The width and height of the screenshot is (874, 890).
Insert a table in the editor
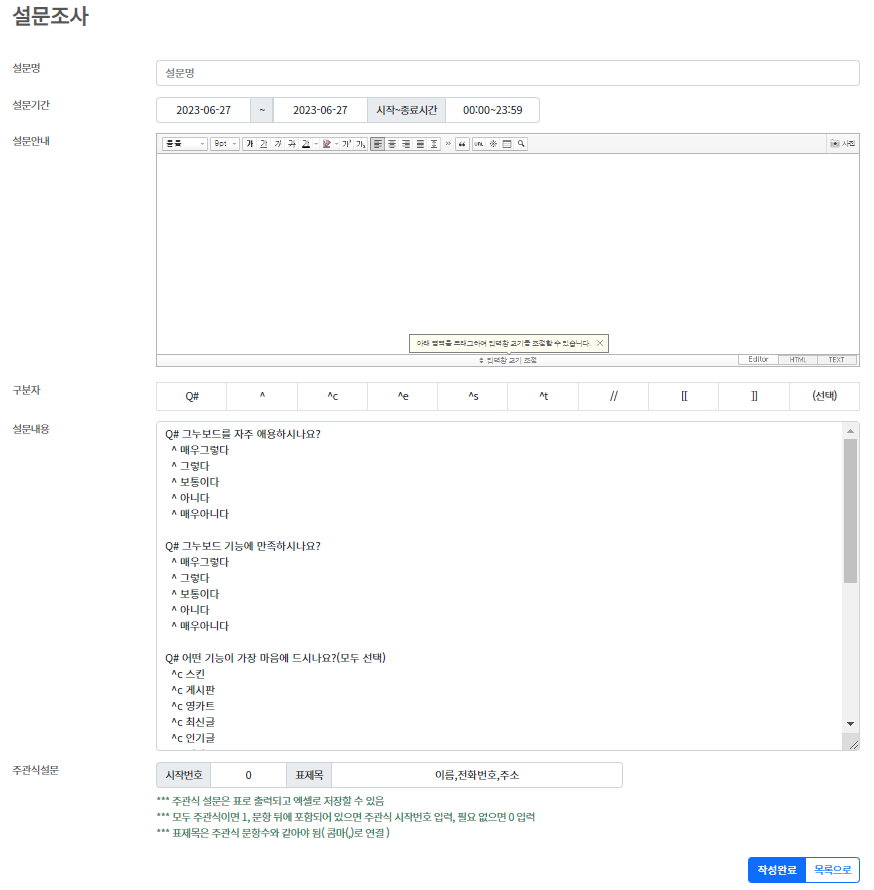tap(507, 144)
